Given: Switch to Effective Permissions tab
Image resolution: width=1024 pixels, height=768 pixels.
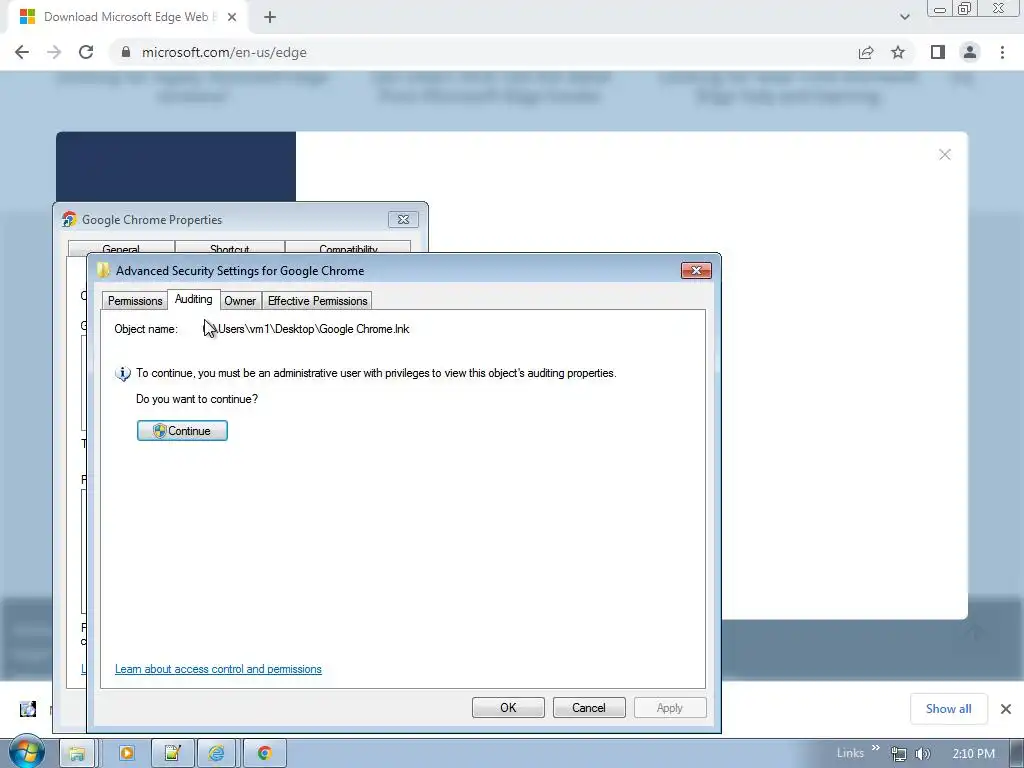Looking at the screenshot, I should point(317,300).
